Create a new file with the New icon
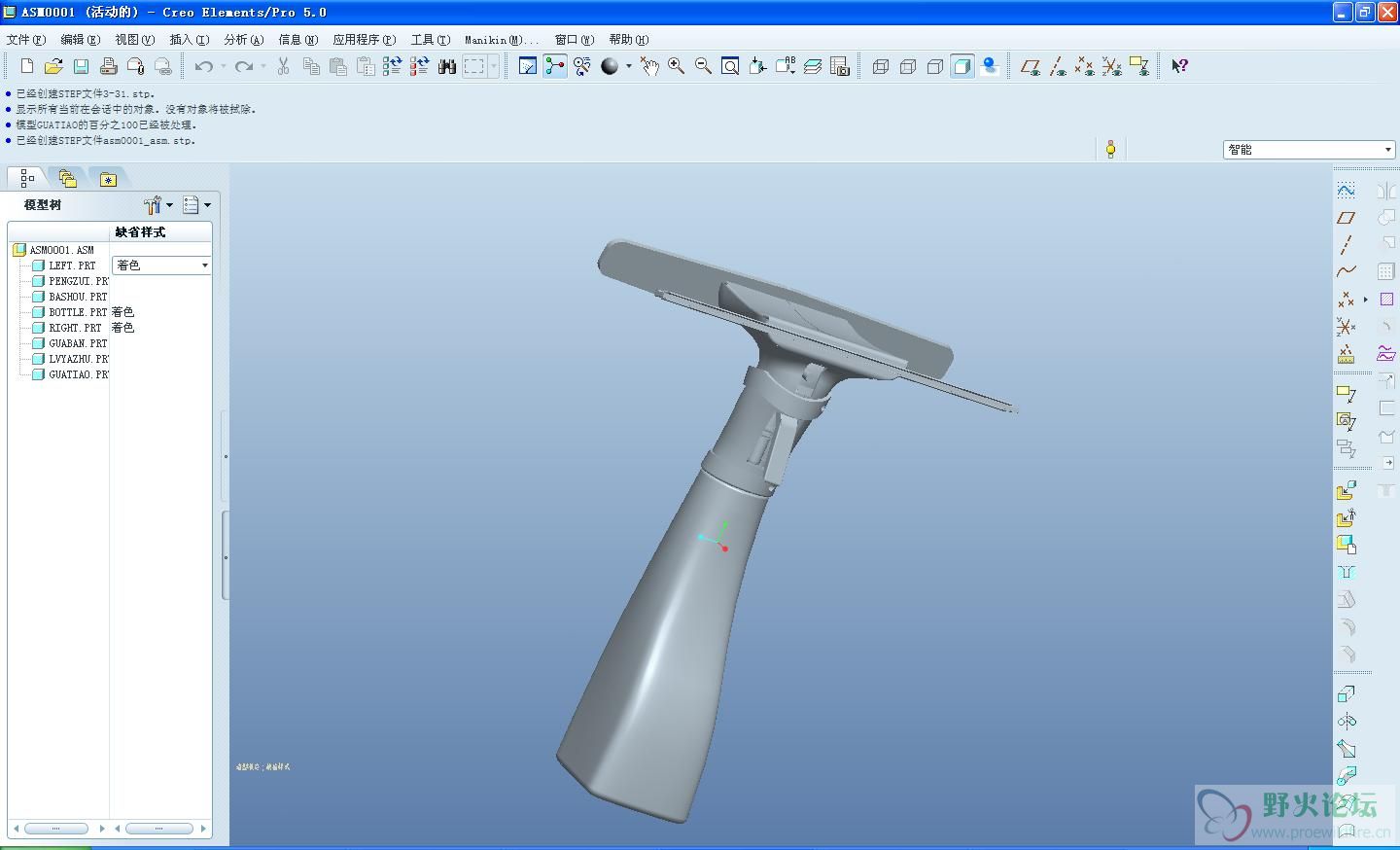Viewport: 1400px width, 850px height. coord(27,66)
